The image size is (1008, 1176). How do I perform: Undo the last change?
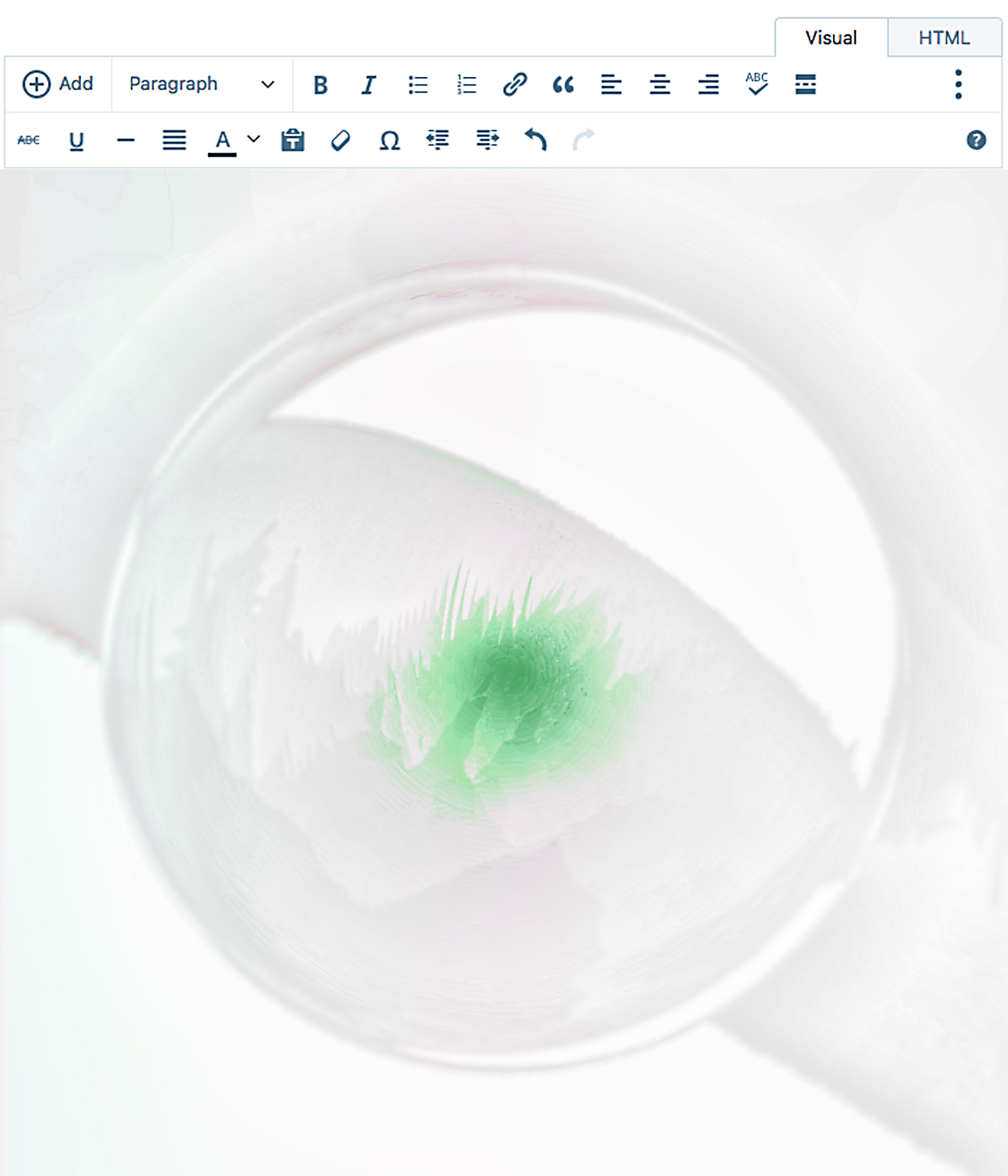tap(536, 140)
